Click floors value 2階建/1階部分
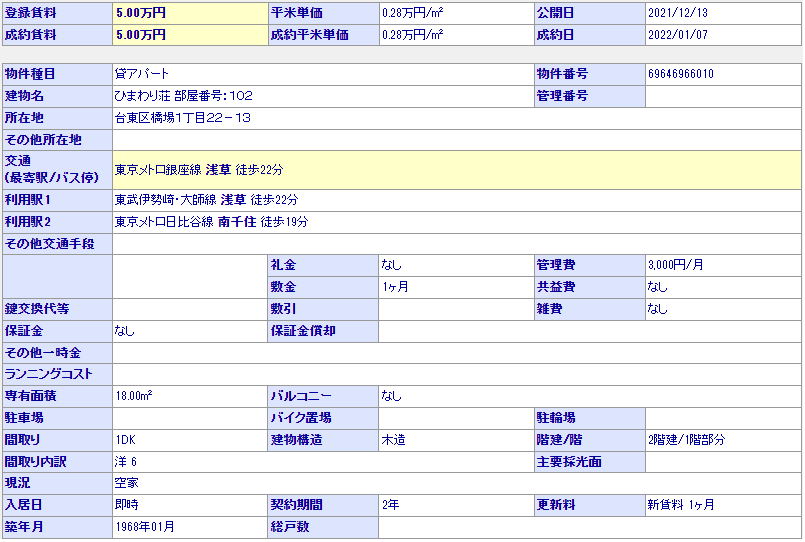Screen dimensions: 805x542 (x=686, y=440)
